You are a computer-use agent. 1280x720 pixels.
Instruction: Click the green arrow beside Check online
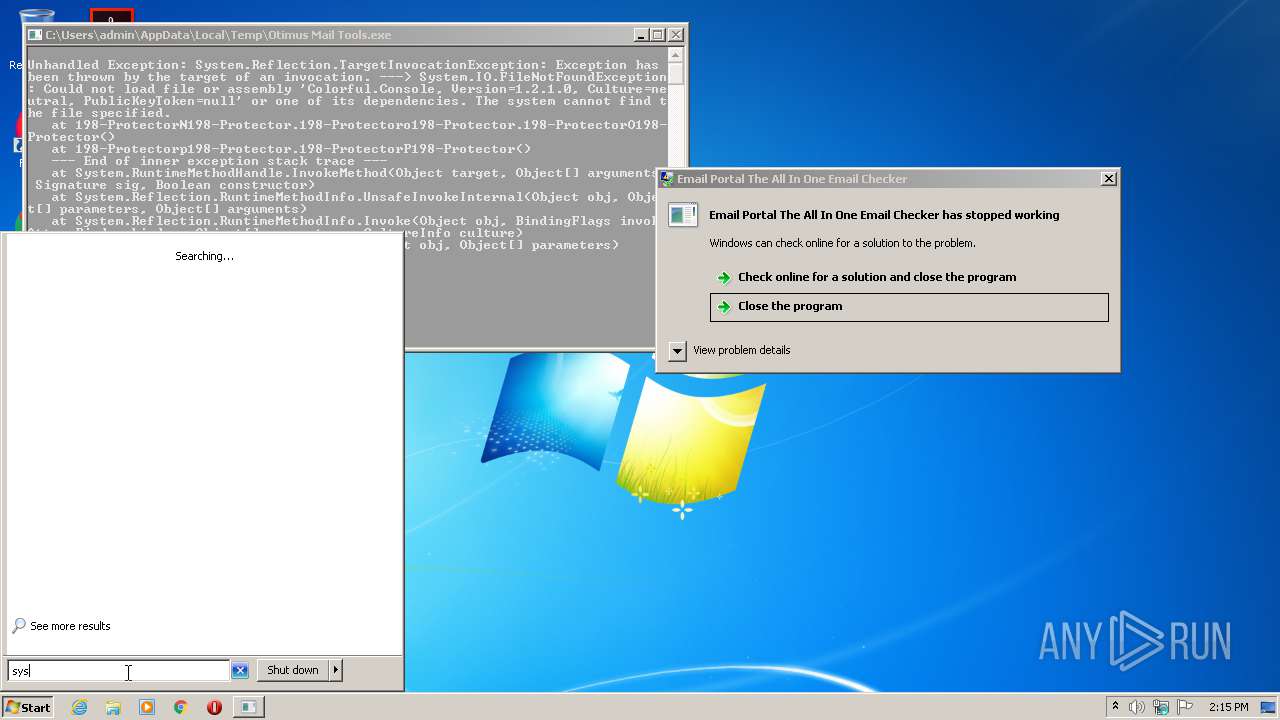coord(724,278)
